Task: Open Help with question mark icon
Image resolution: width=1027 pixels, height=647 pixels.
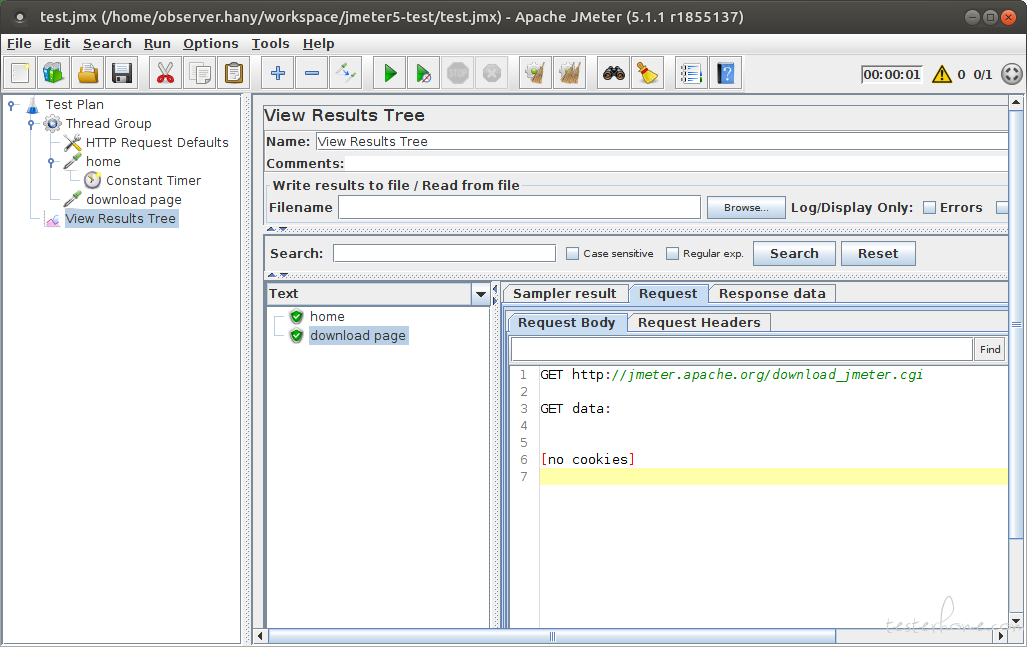Action: [726, 73]
